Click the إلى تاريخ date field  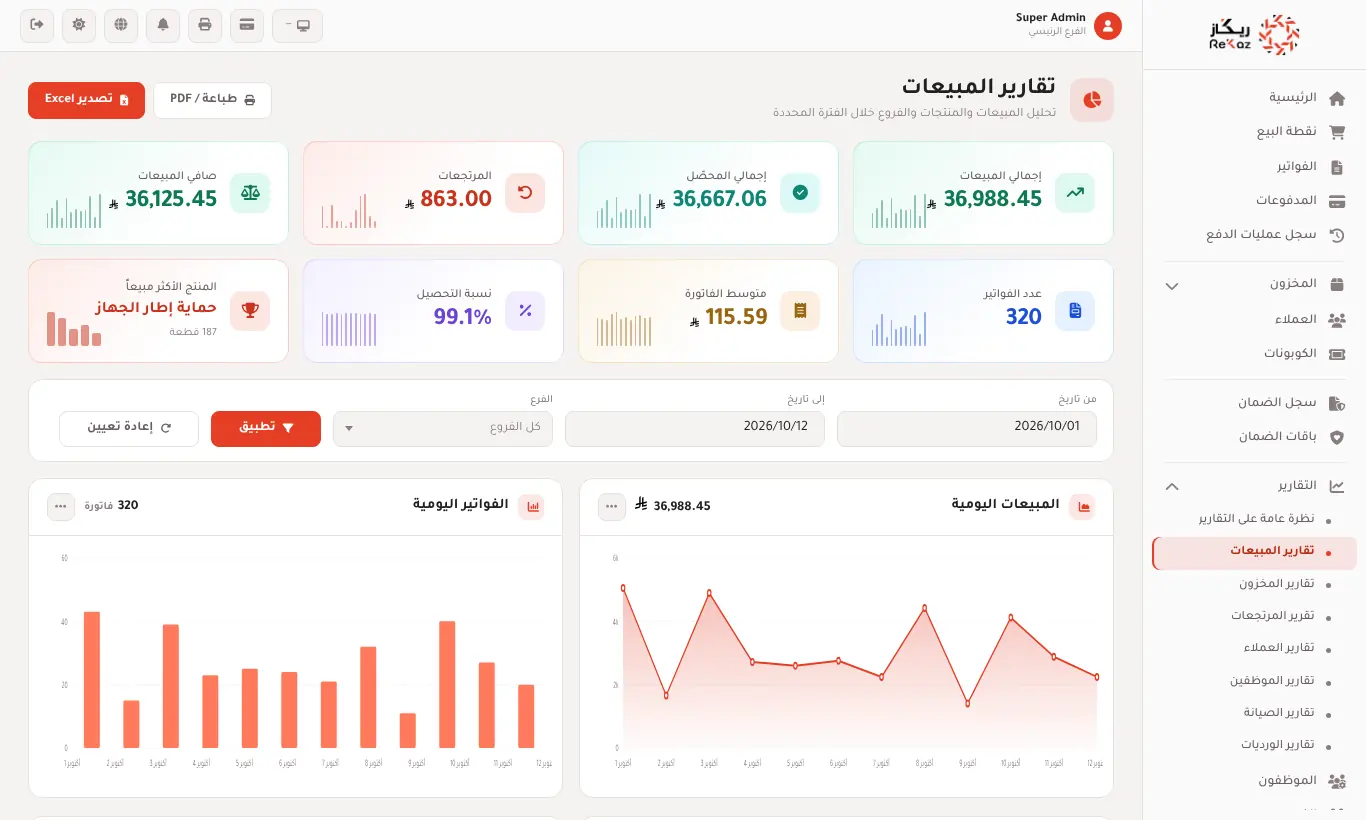[x=695, y=428]
